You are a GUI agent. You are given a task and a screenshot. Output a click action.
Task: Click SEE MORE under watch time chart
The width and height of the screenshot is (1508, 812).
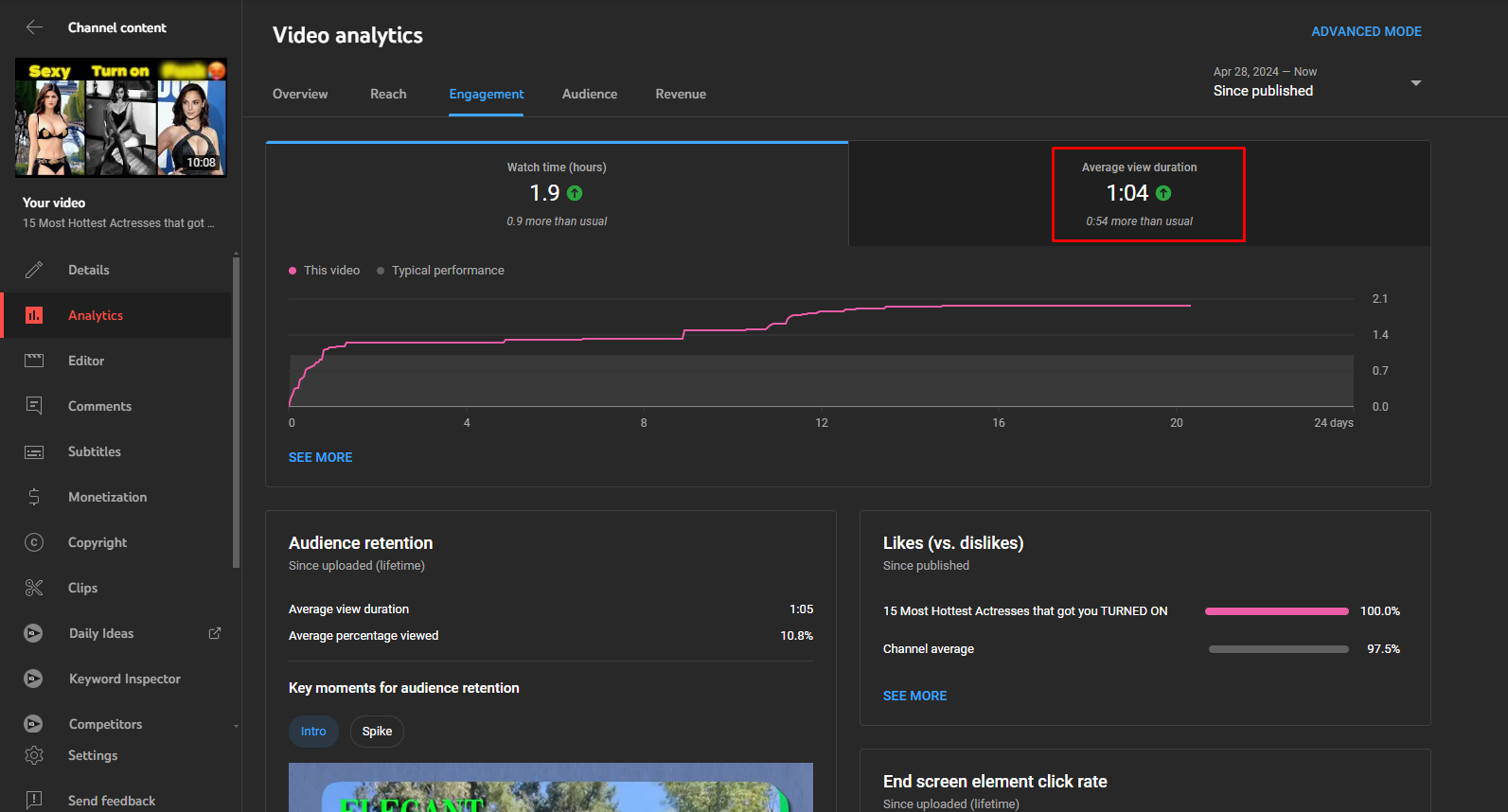pos(320,457)
